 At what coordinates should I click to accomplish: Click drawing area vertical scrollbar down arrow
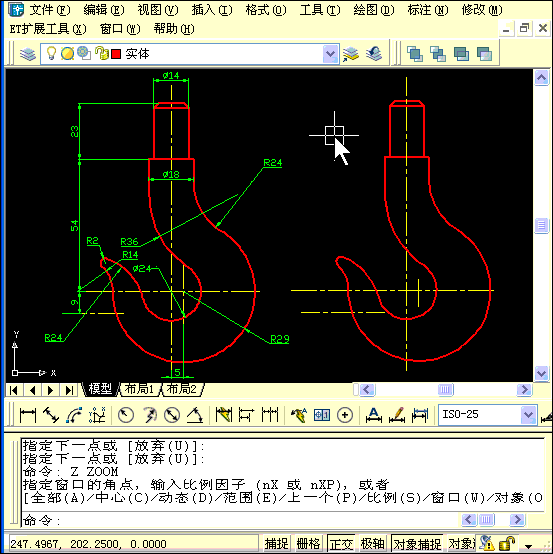coord(541,373)
